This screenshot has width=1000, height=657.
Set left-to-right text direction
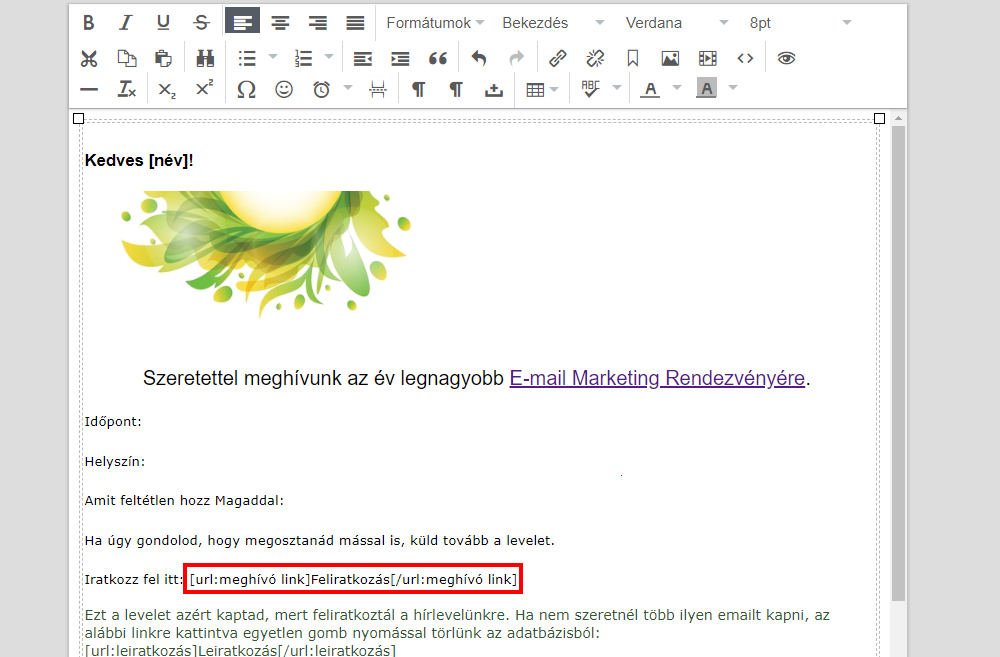(x=418, y=89)
